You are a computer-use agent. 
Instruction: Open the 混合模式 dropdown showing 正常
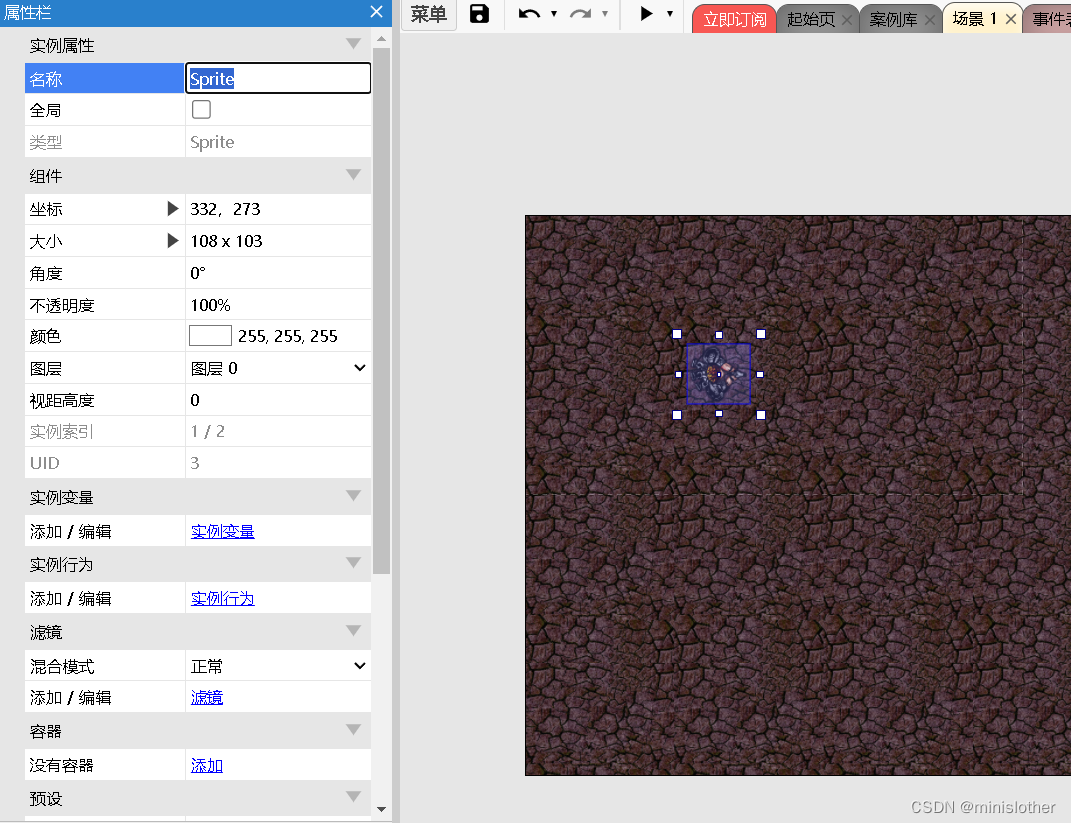[x=279, y=666]
